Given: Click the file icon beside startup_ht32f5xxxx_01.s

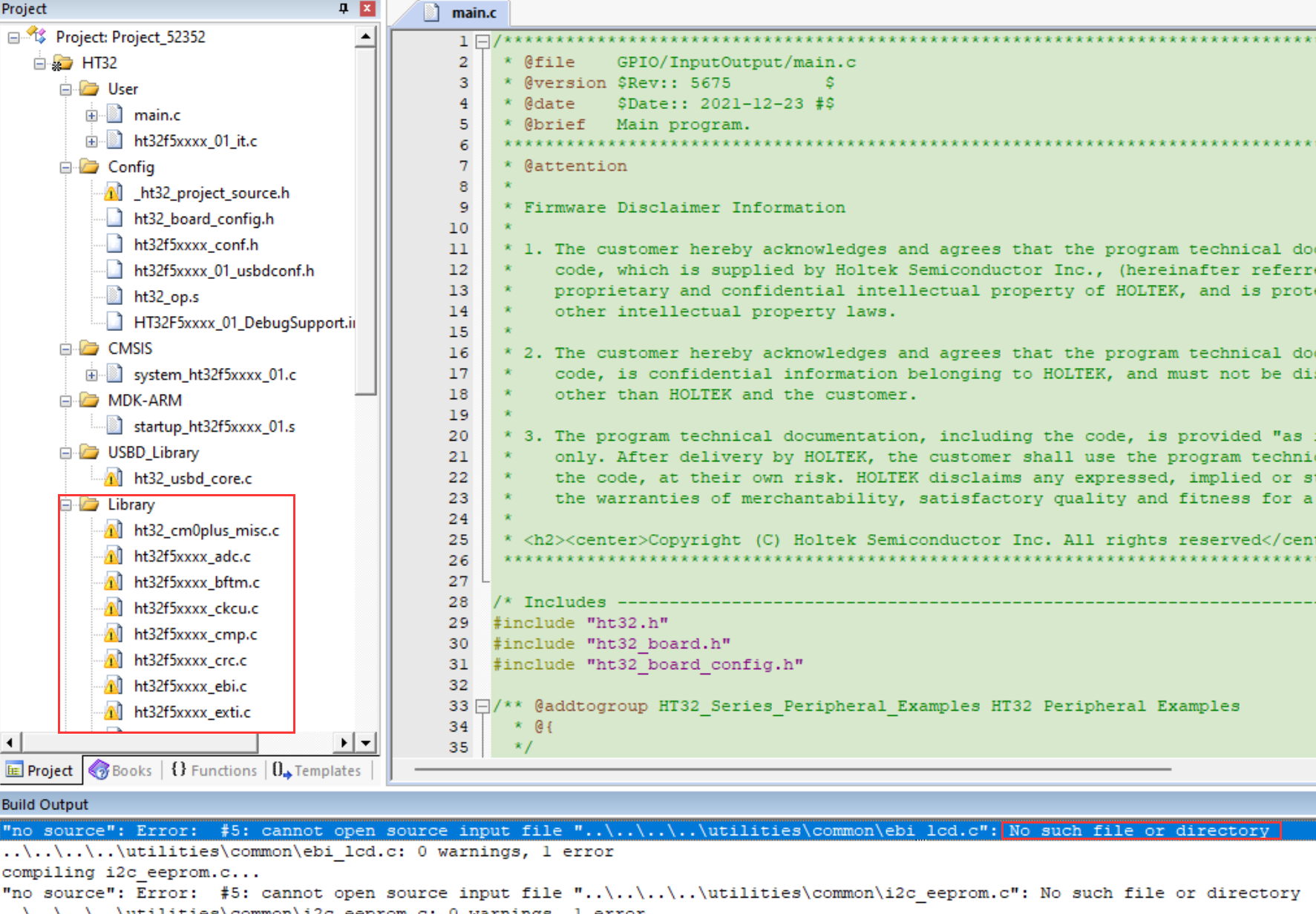Looking at the screenshot, I should tap(114, 426).
